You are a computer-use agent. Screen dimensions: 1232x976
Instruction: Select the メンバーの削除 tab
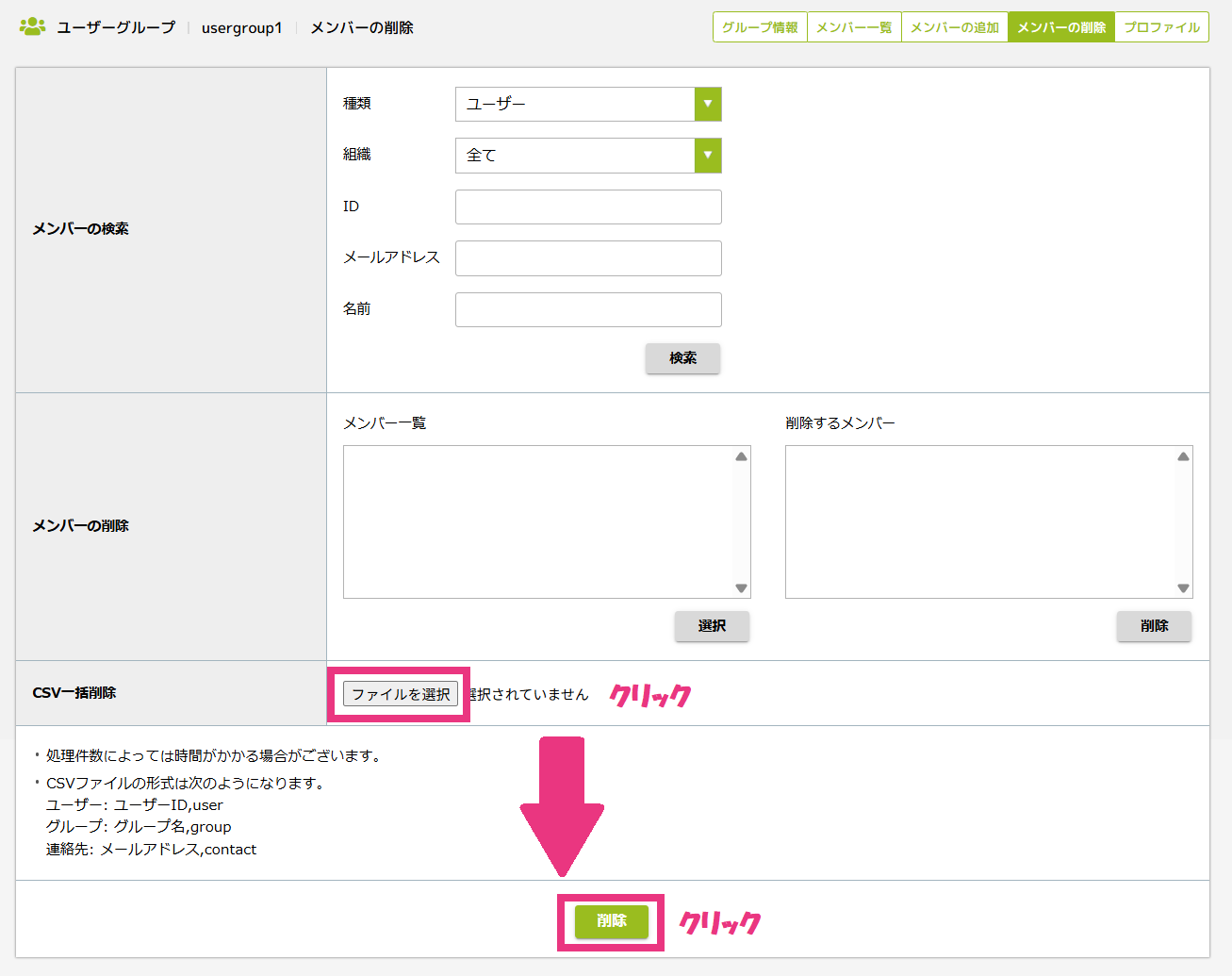[1061, 27]
